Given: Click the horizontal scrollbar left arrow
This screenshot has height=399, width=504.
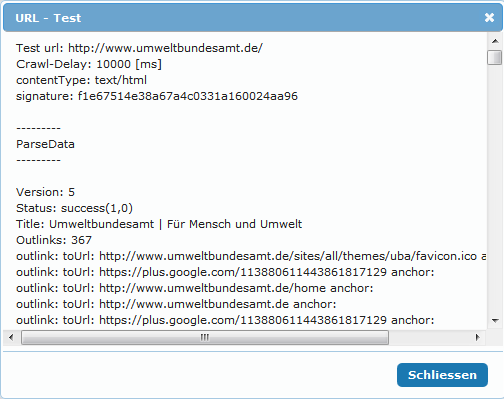Looking at the screenshot, I should coord(11,337).
